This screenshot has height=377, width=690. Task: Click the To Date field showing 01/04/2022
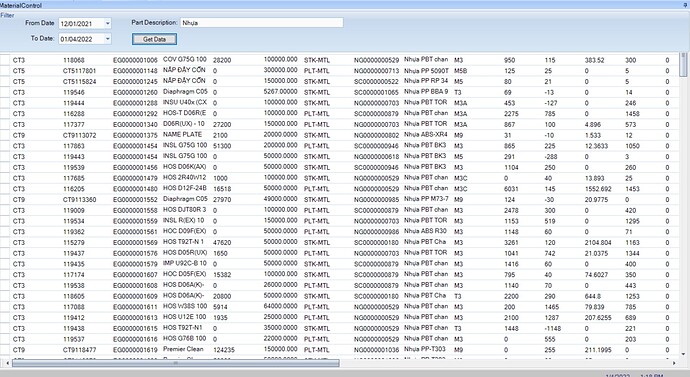(81, 39)
